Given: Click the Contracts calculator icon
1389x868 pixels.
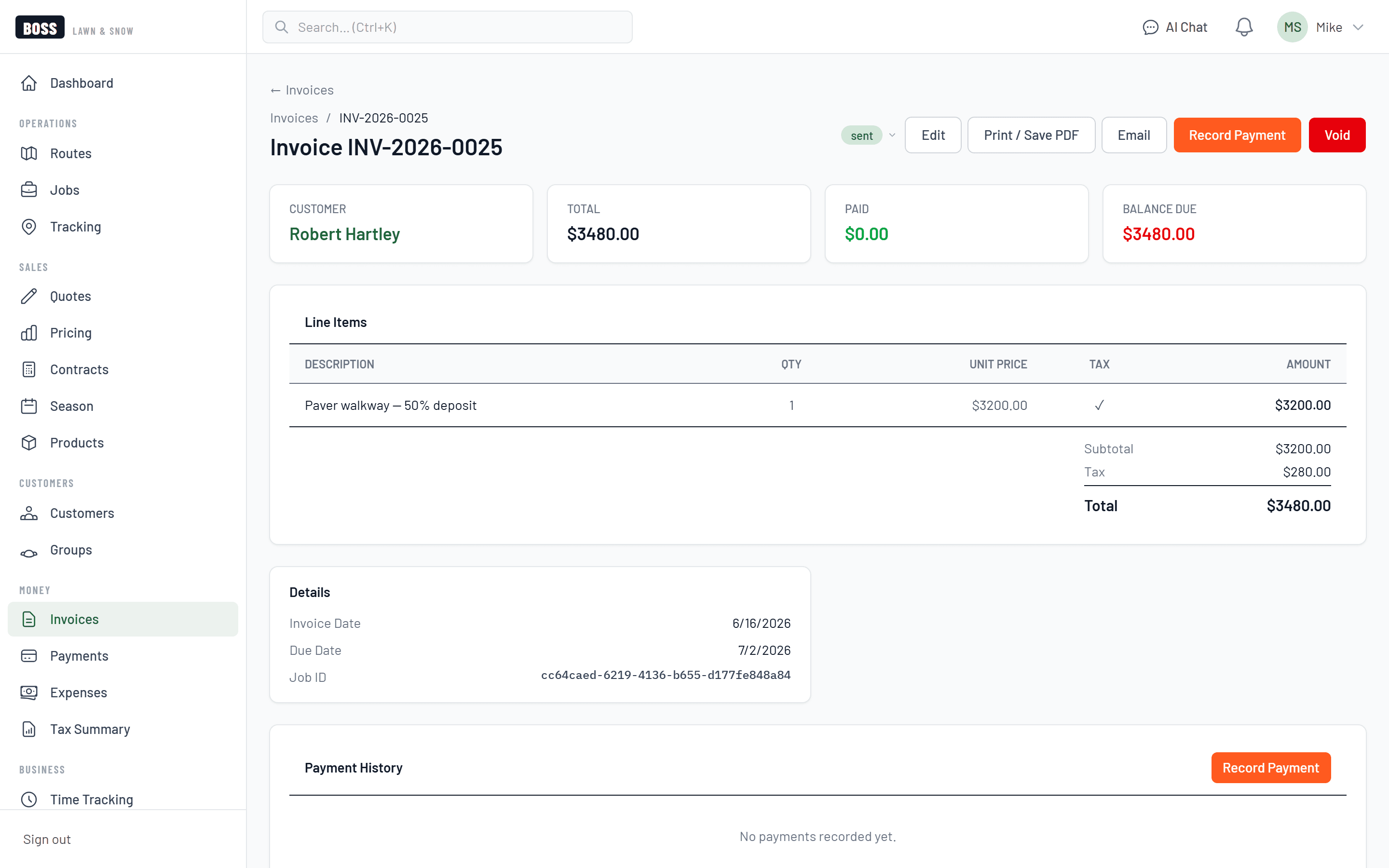Looking at the screenshot, I should 29,370.
